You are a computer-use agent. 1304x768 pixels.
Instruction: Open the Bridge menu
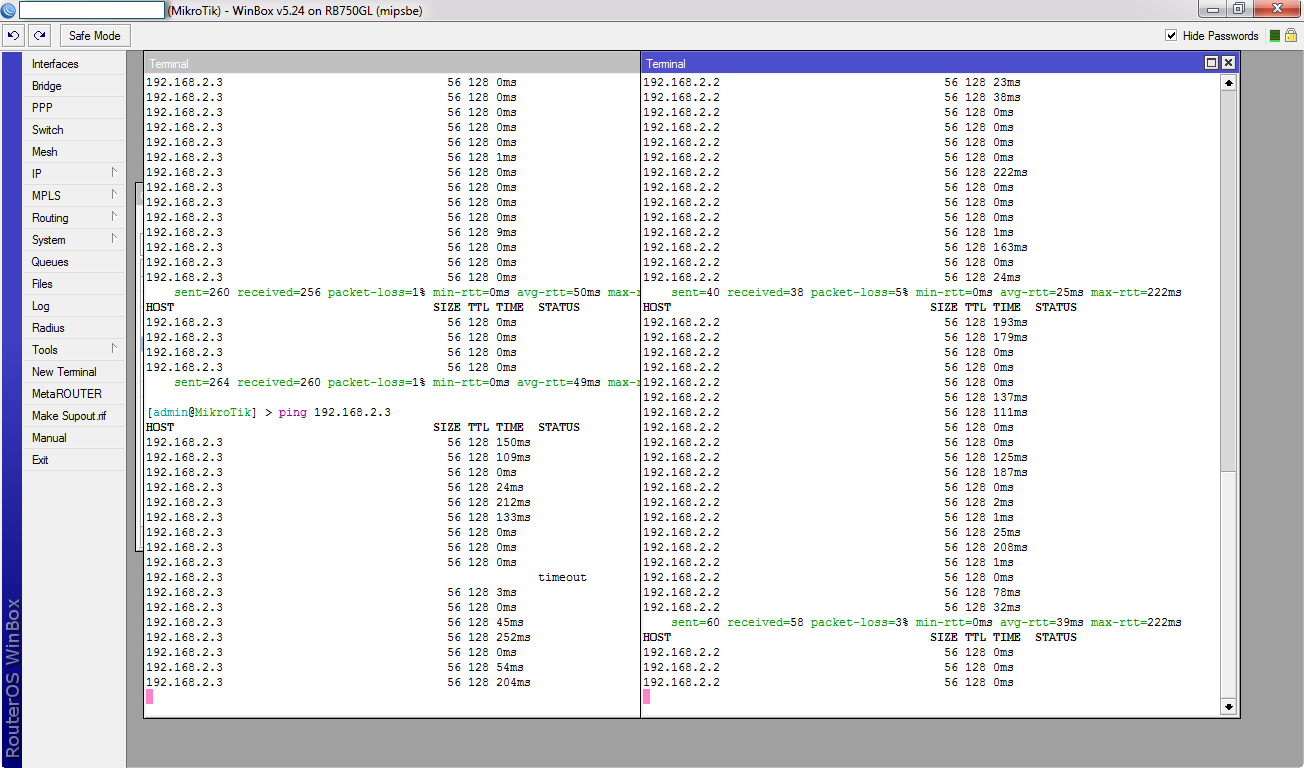[75, 86]
